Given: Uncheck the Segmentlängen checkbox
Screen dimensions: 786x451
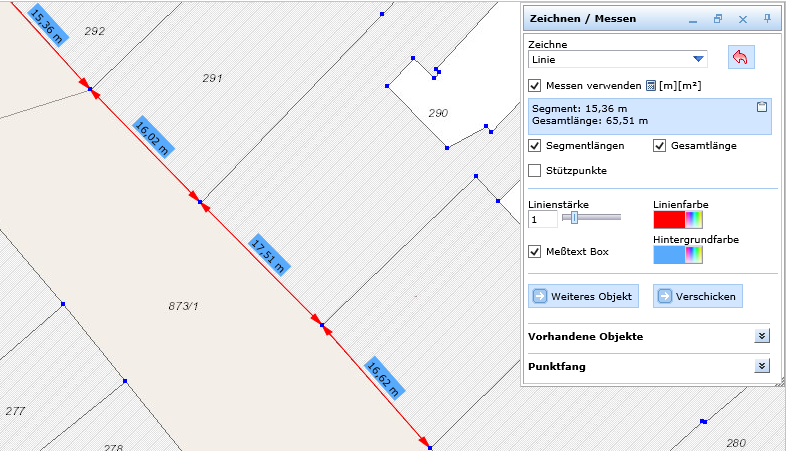Looking at the screenshot, I should point(534,146).
